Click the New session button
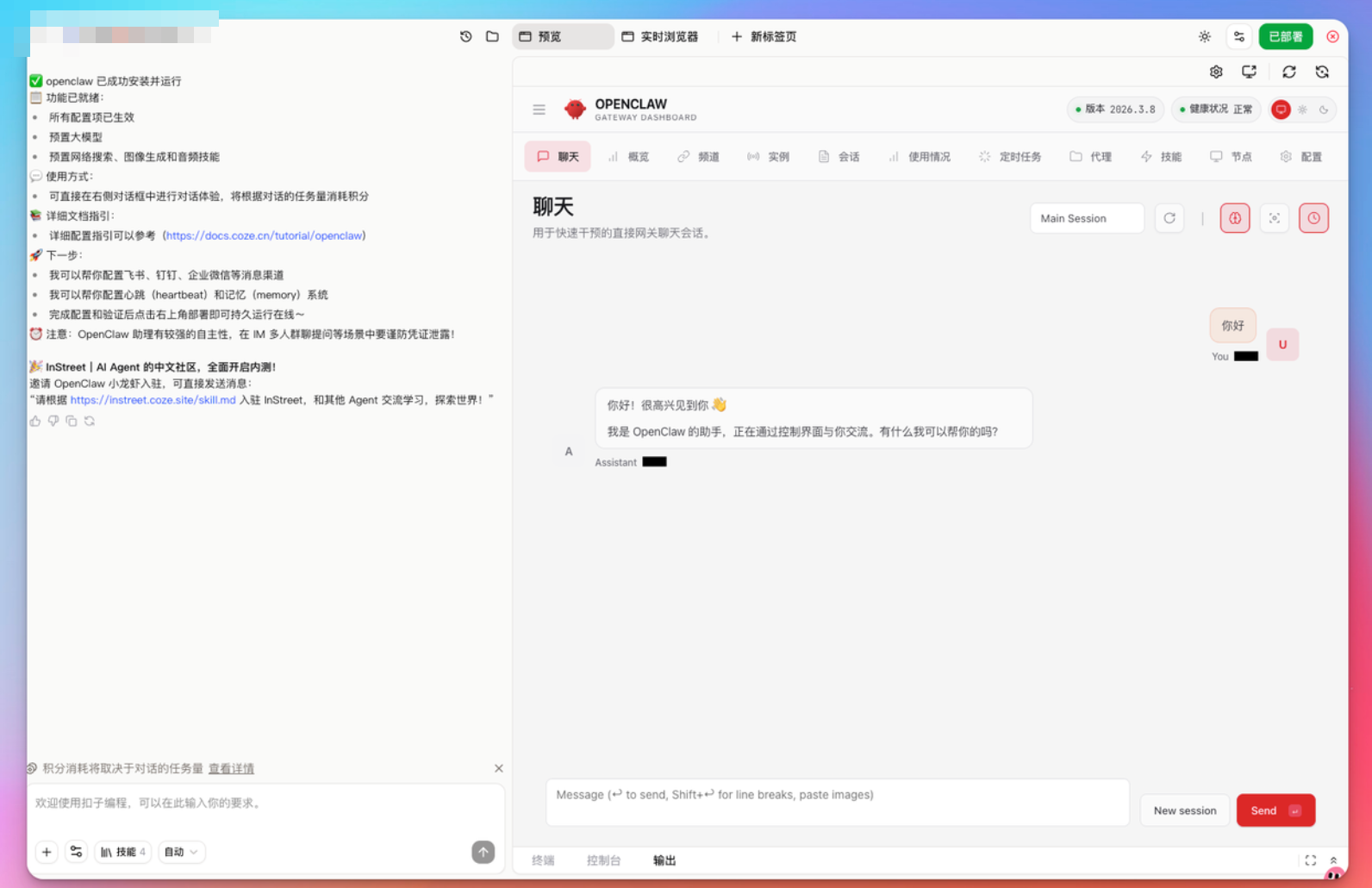The height and width of the screenshot is (888, 1372). 1185,810
